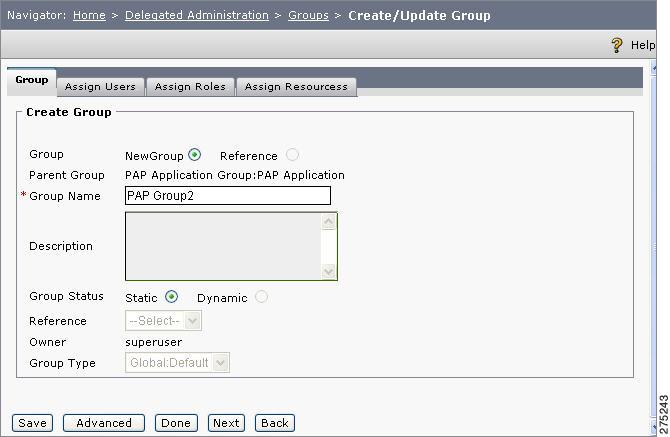670x437 pixels.
Task: Select the NewGroup radio button
Action: pyautogui.click(x=194, y=155)
